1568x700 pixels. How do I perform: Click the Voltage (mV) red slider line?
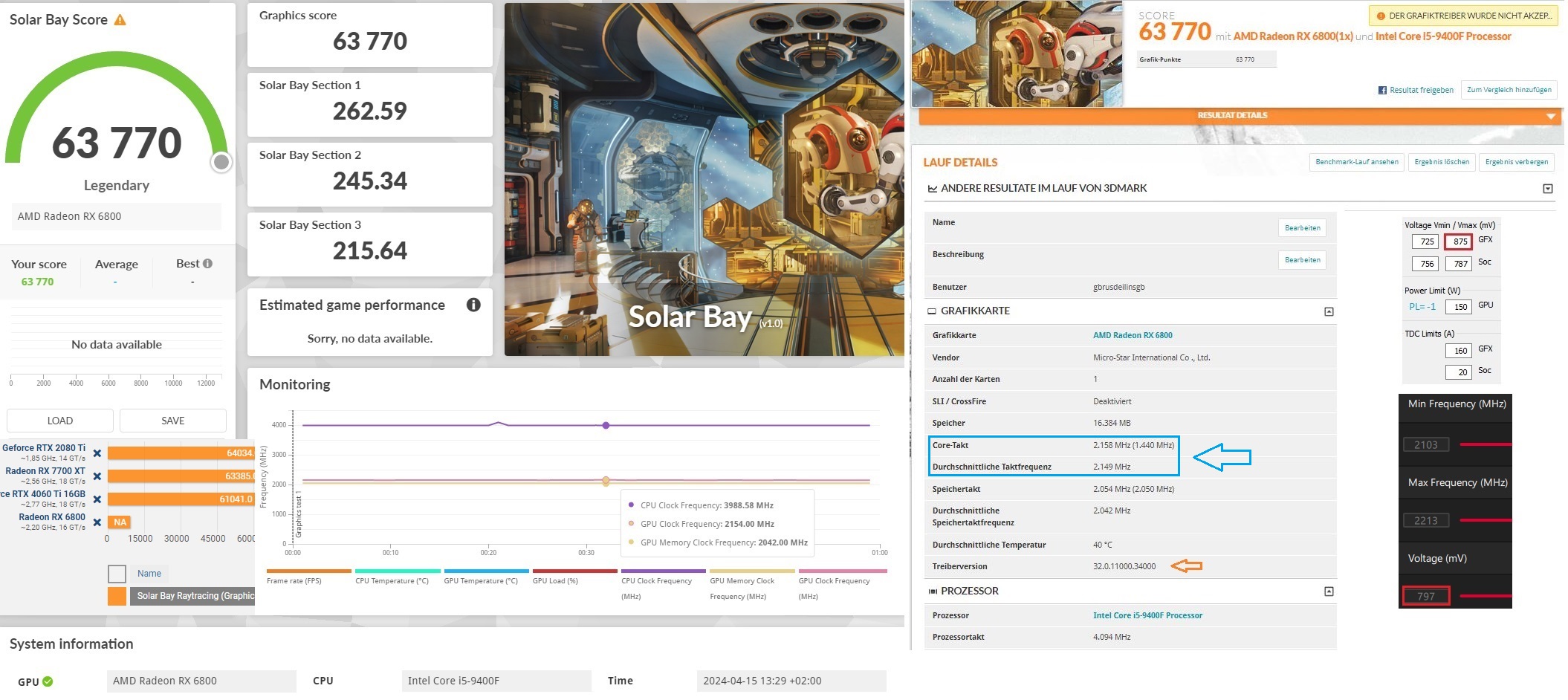pos(1486,596)
